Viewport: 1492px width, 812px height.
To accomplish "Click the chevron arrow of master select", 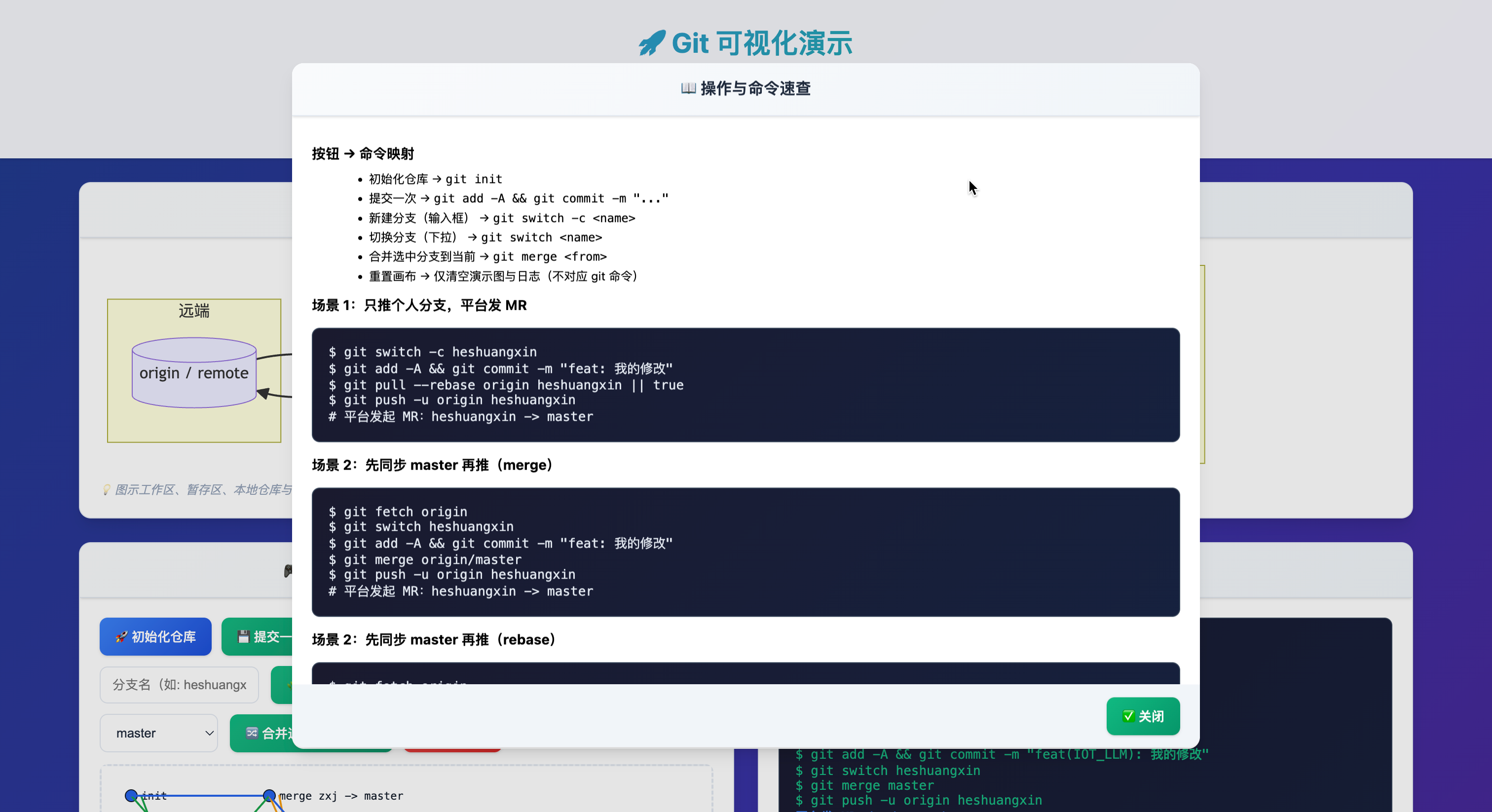I will click(x=209, y=733).
